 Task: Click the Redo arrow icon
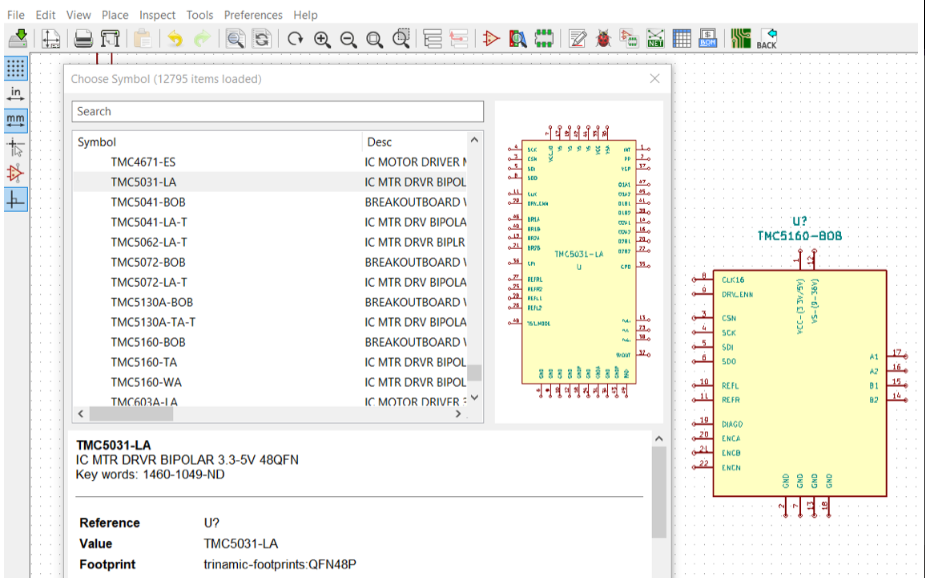pyautogui.click(x=202, y=39)
